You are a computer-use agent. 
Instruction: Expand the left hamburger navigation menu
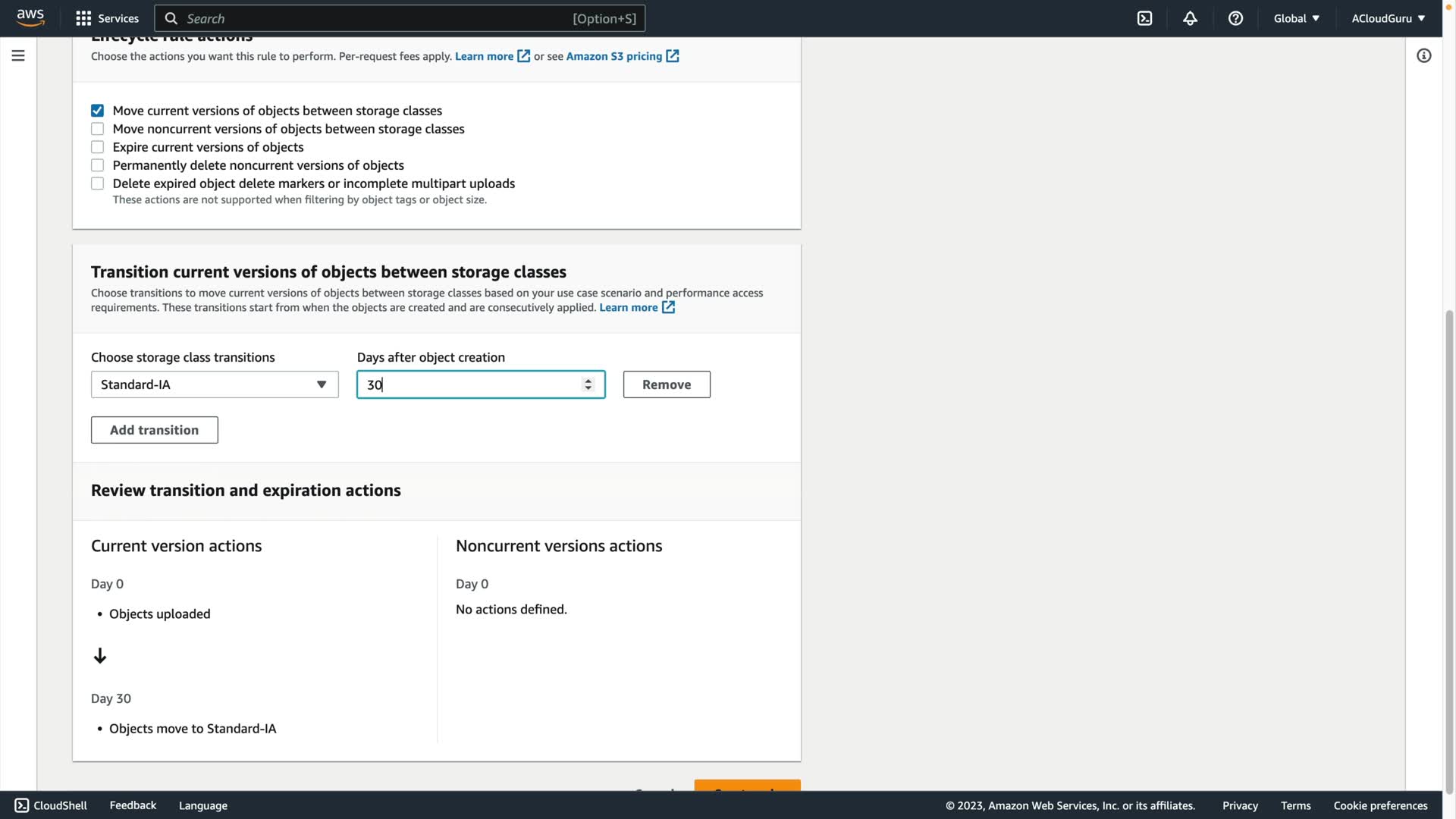coord(18,55)
